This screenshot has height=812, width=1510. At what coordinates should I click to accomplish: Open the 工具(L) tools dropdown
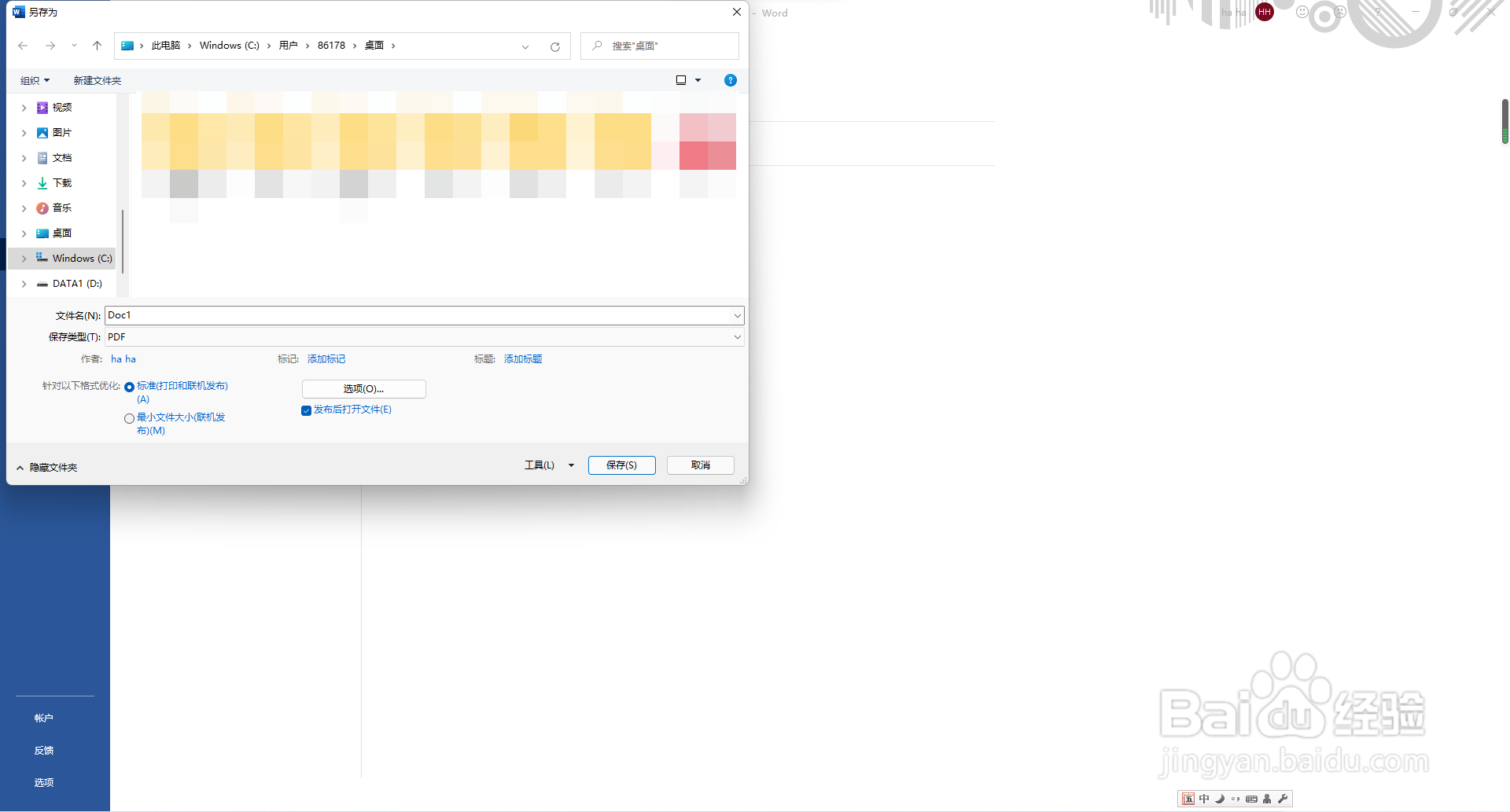click(571, 465)
